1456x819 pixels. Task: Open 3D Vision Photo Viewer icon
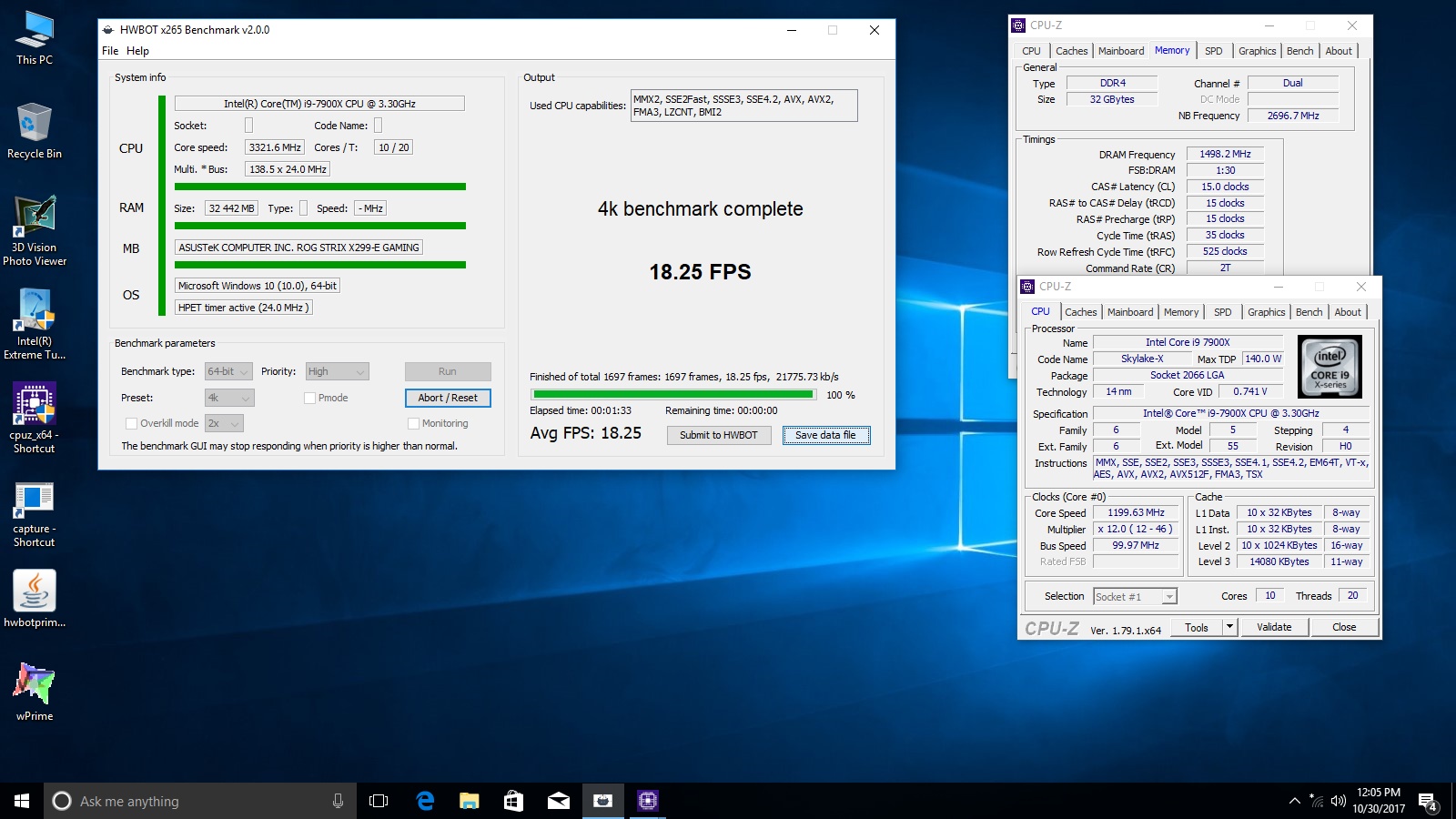35,231
